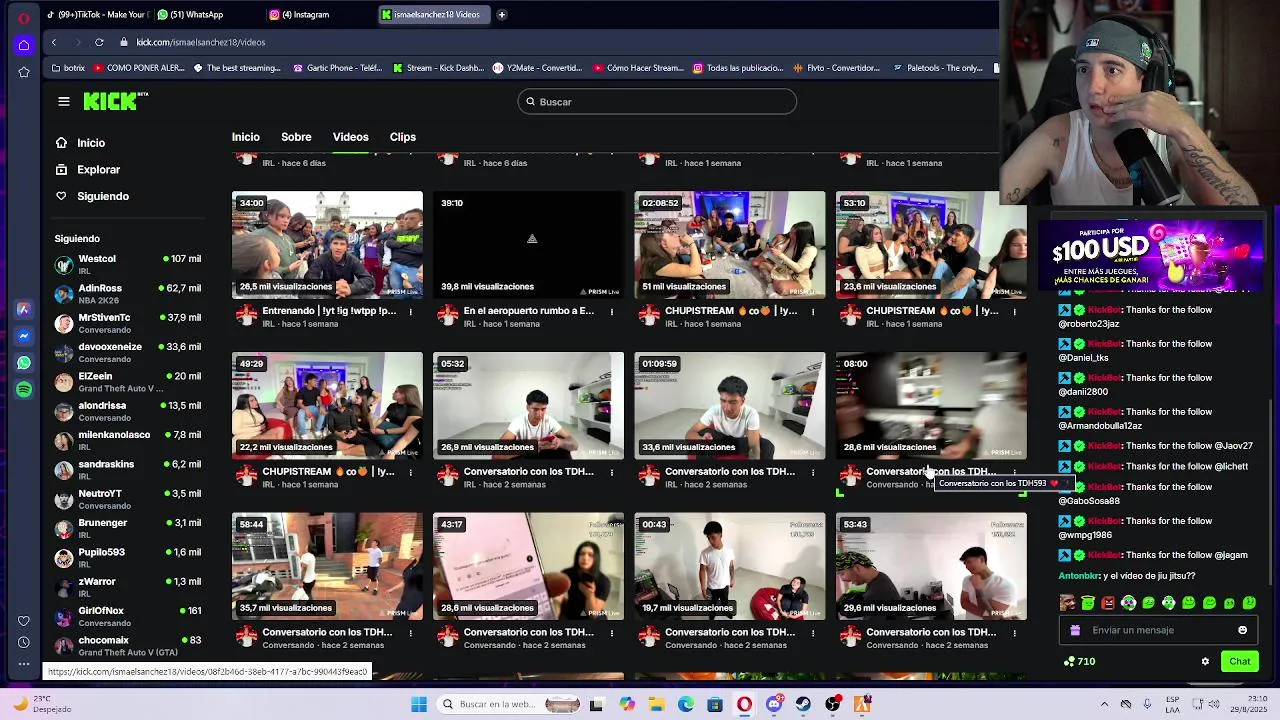
Task: Open botrix bookmarks folder
Action: 68,68
